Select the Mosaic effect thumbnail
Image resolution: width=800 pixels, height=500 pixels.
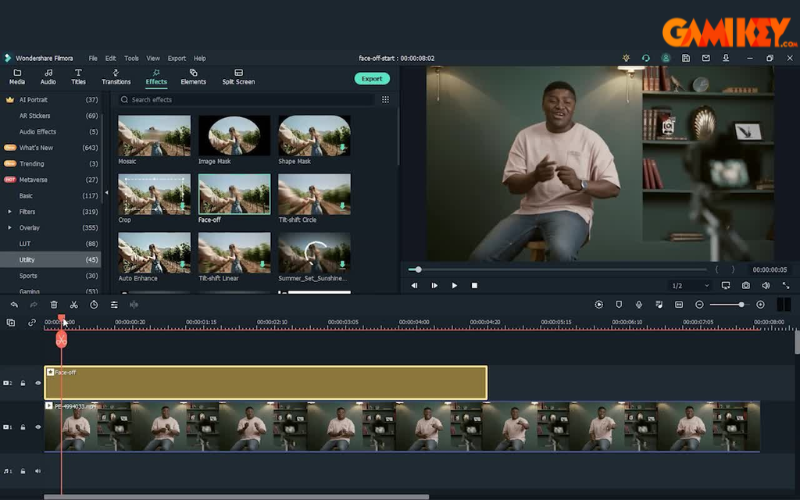154,136
